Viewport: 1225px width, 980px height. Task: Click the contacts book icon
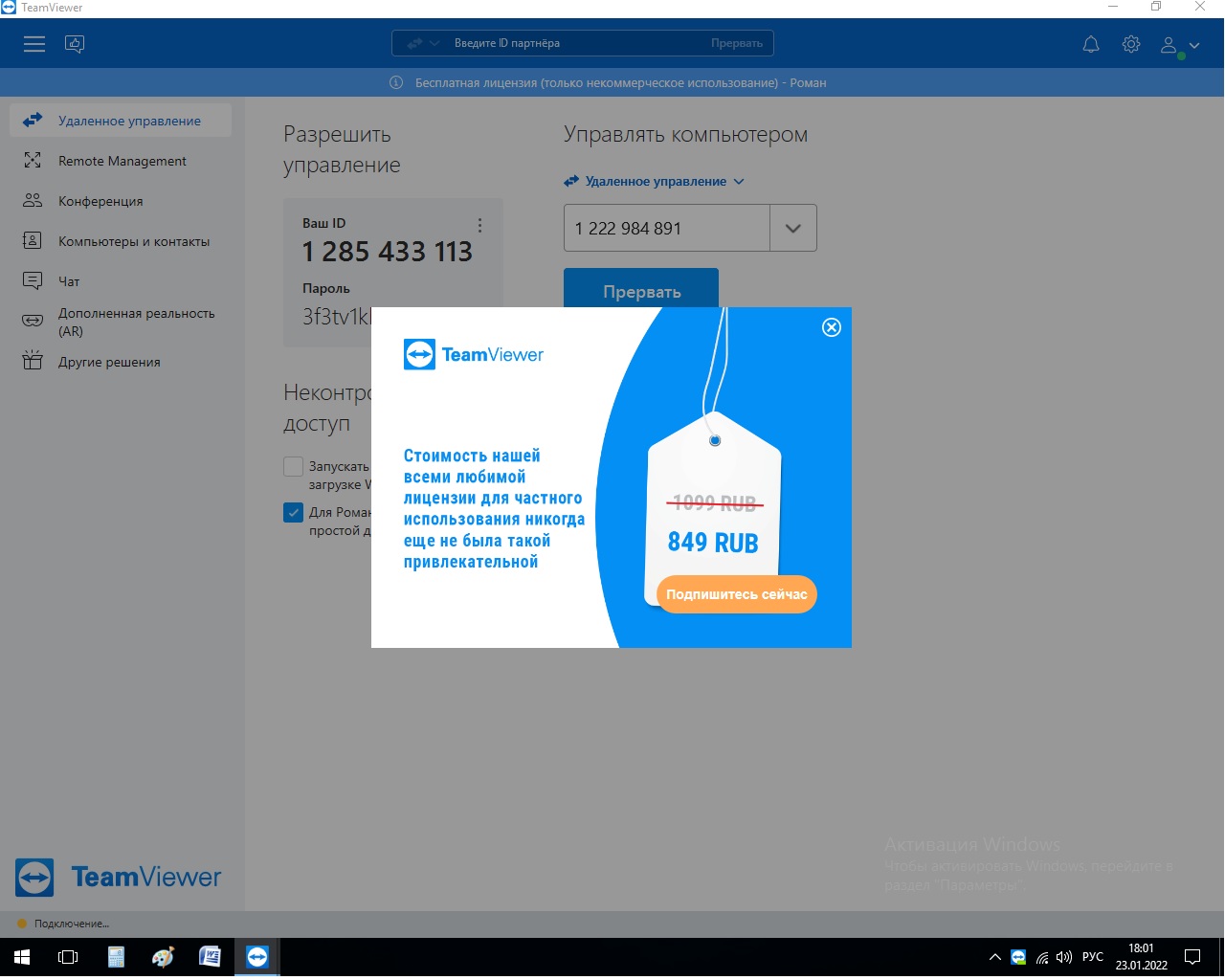click(x=33, y=241)
